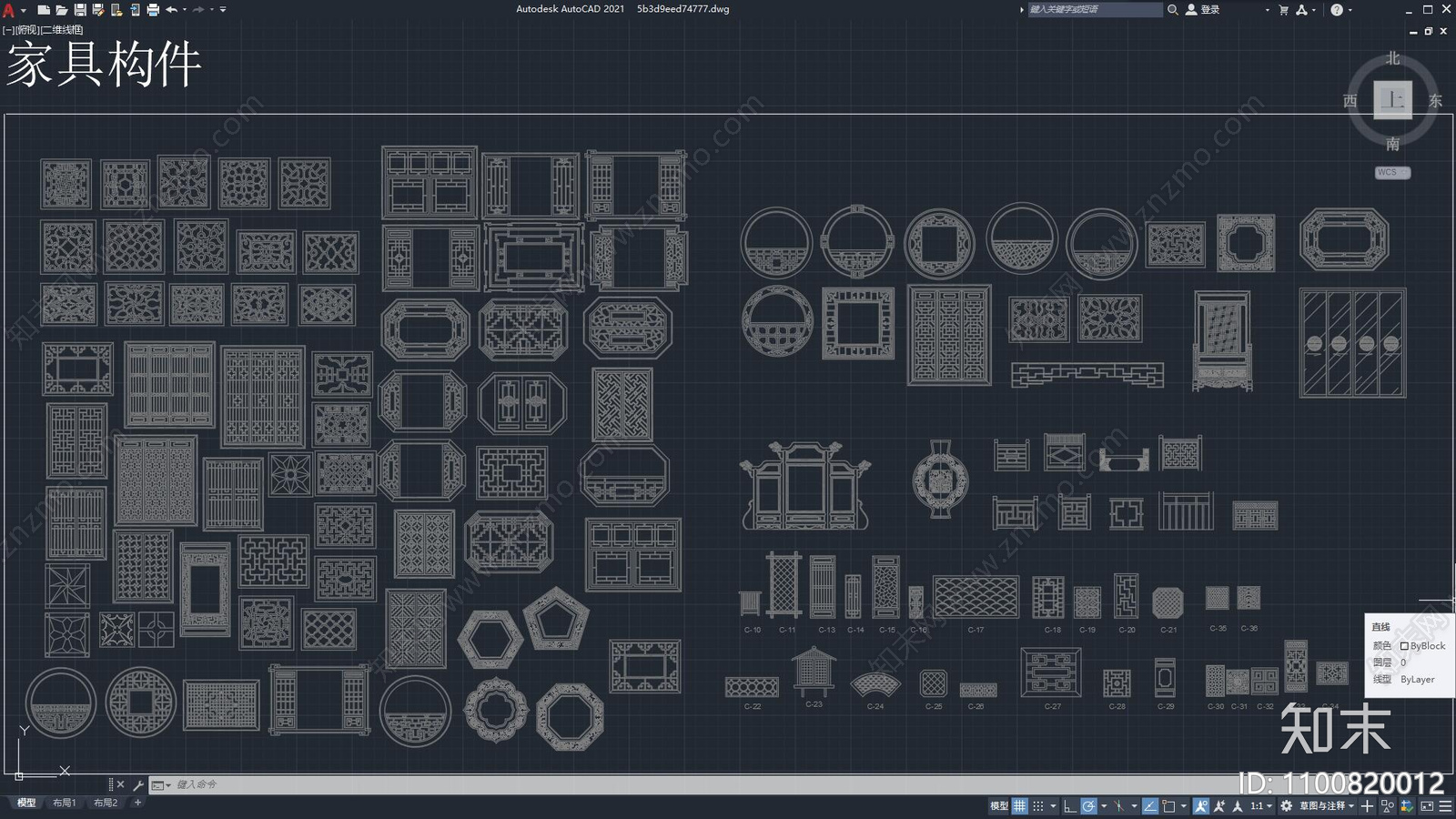Add a new layout with plus button
The height and width of the screenshot is (819, 1456).
138,803
